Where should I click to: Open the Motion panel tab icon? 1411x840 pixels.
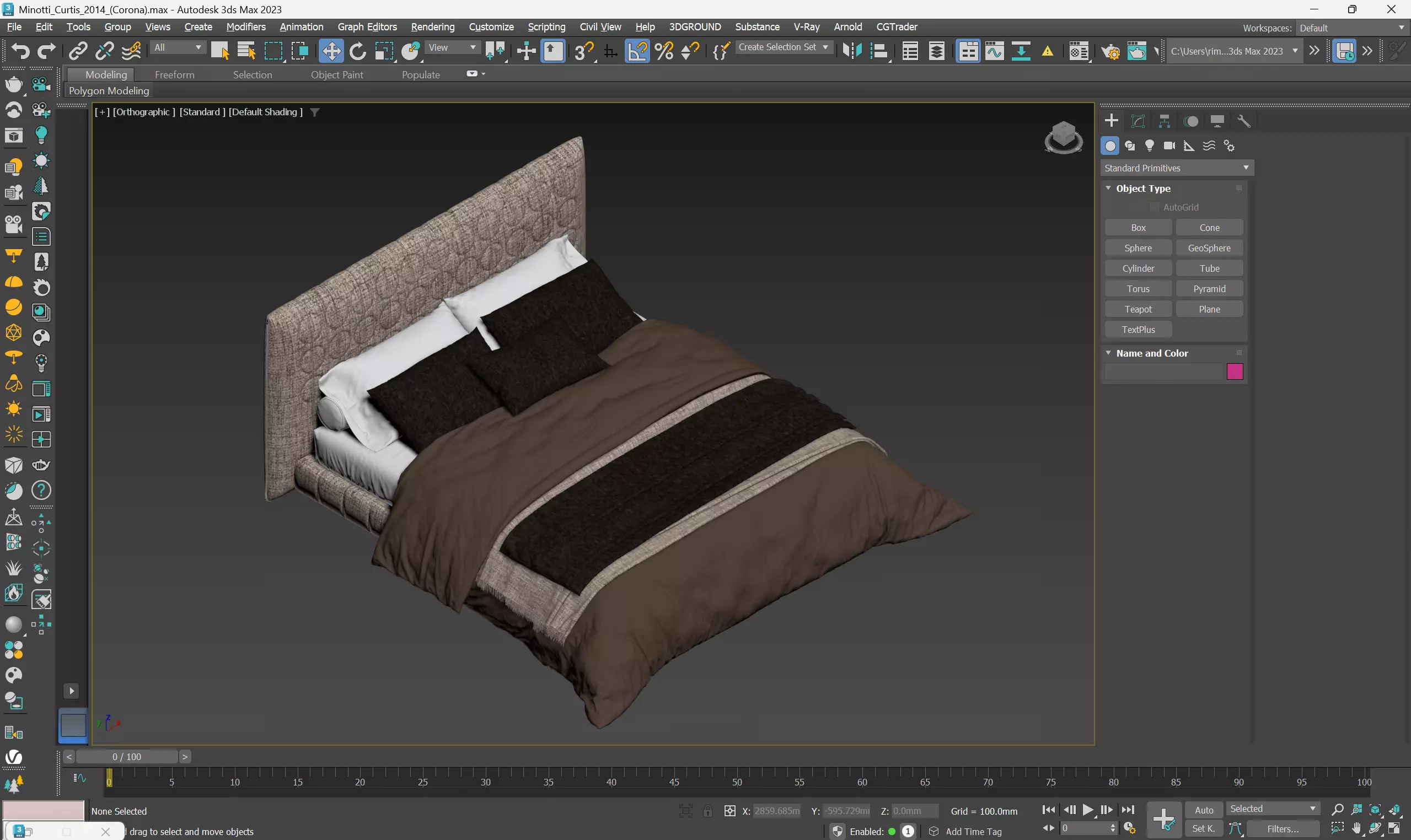point(1191,121)
